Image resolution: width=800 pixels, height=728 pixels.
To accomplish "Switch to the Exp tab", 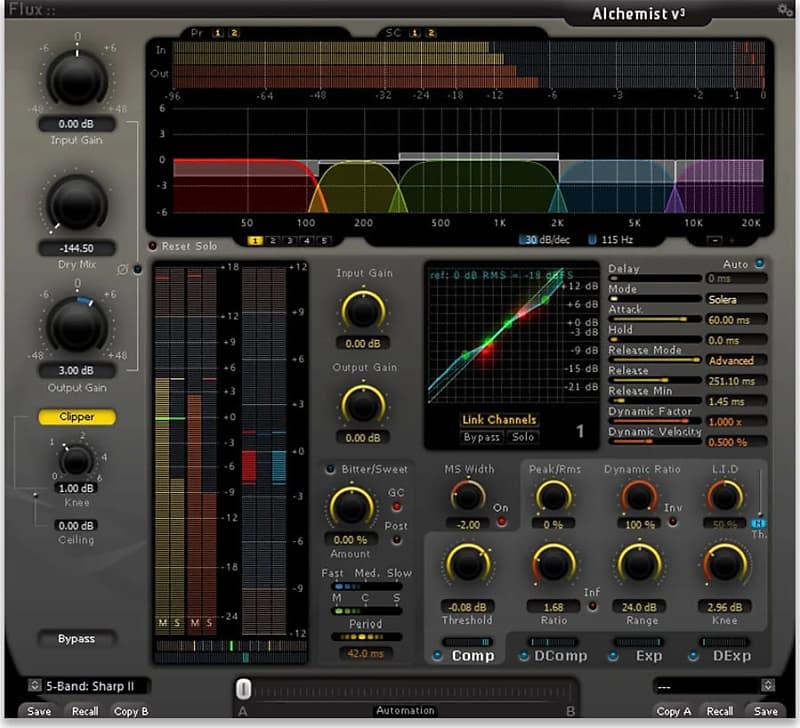I will pyautogui.click(x=648, y=655).
